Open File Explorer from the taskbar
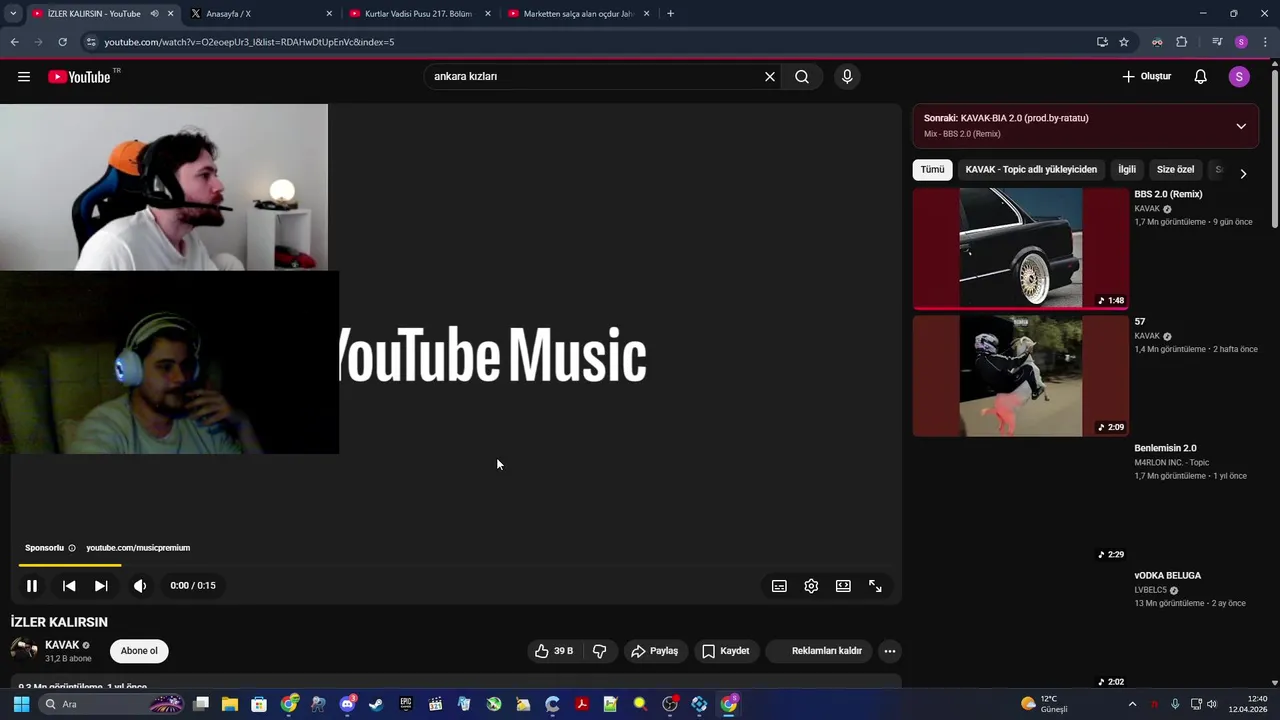The image size is (1280, 720). tap(229, 704)
